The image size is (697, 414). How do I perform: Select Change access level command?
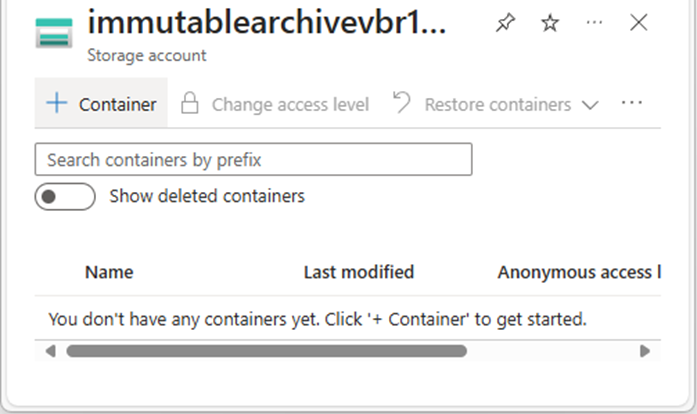pos(275,104)
